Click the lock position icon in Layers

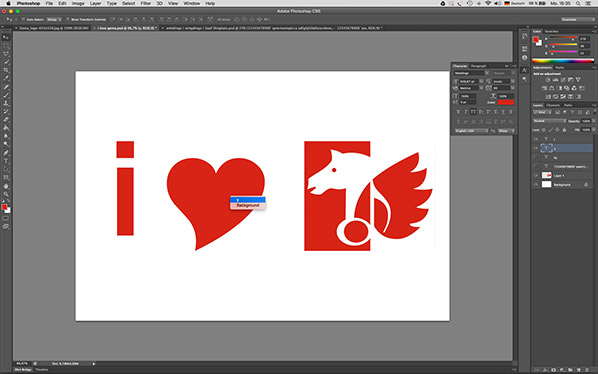pyautogui.click(x=557, y=130)
